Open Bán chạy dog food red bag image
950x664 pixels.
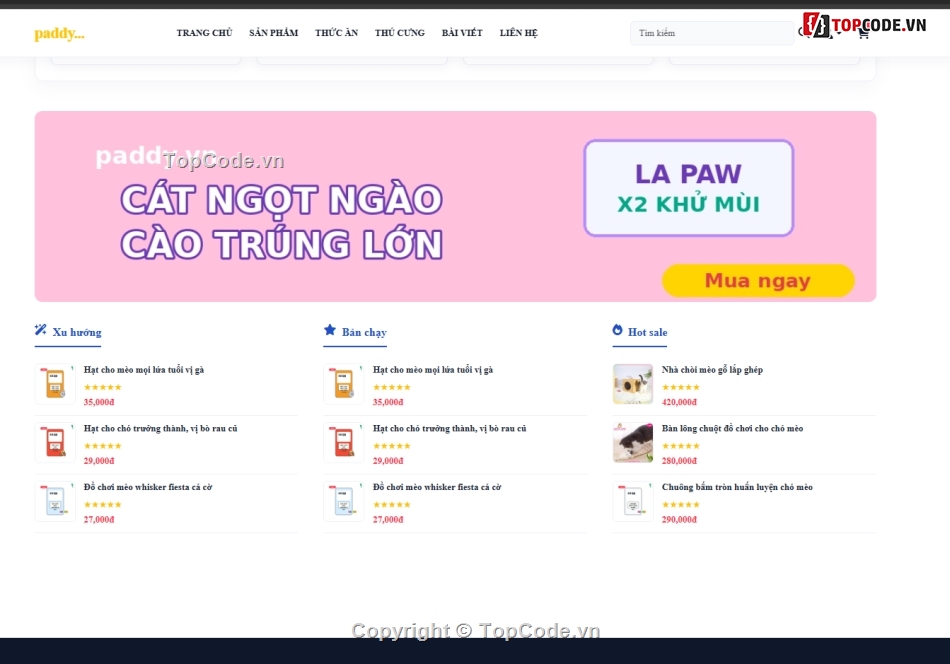(x=344, y=443)
